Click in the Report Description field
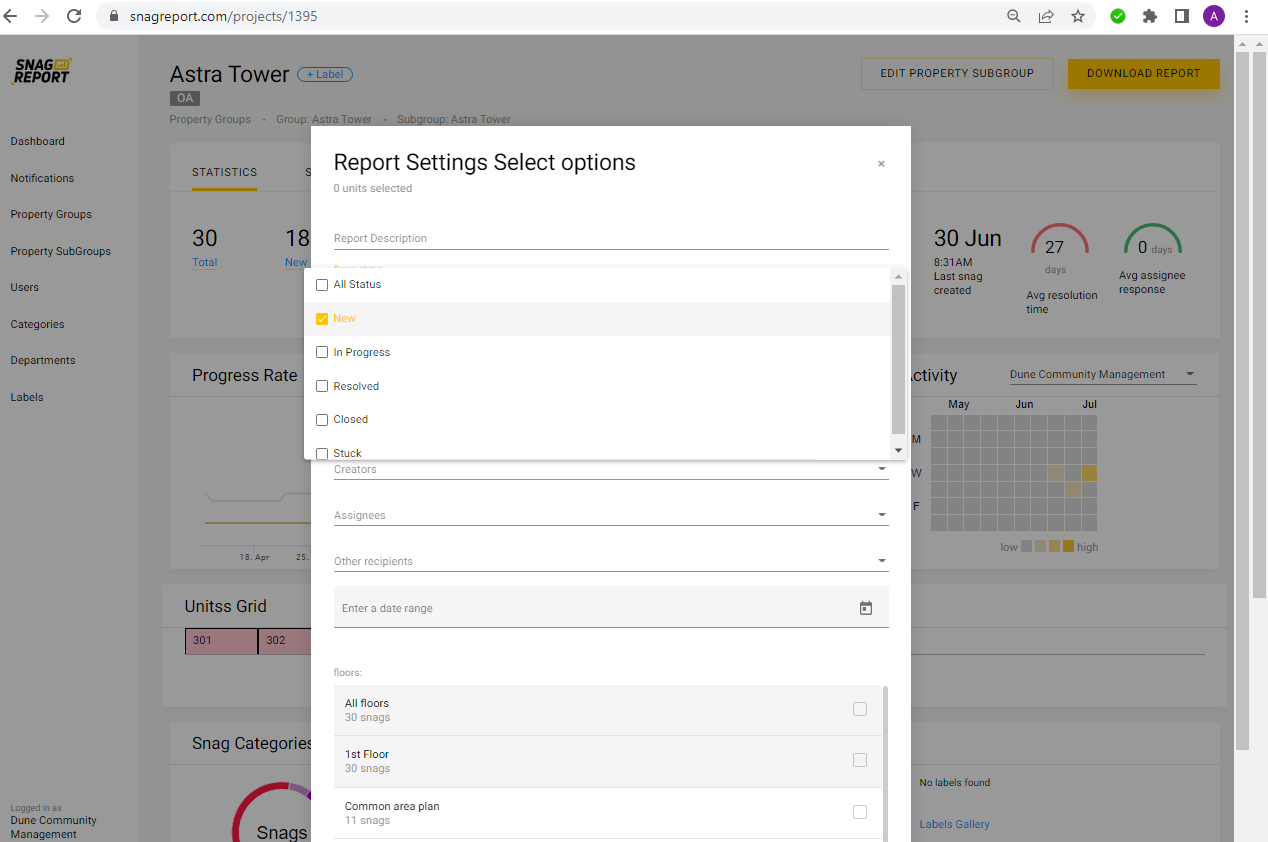This screenshot has height=842, width=1268. coord(611,238)
